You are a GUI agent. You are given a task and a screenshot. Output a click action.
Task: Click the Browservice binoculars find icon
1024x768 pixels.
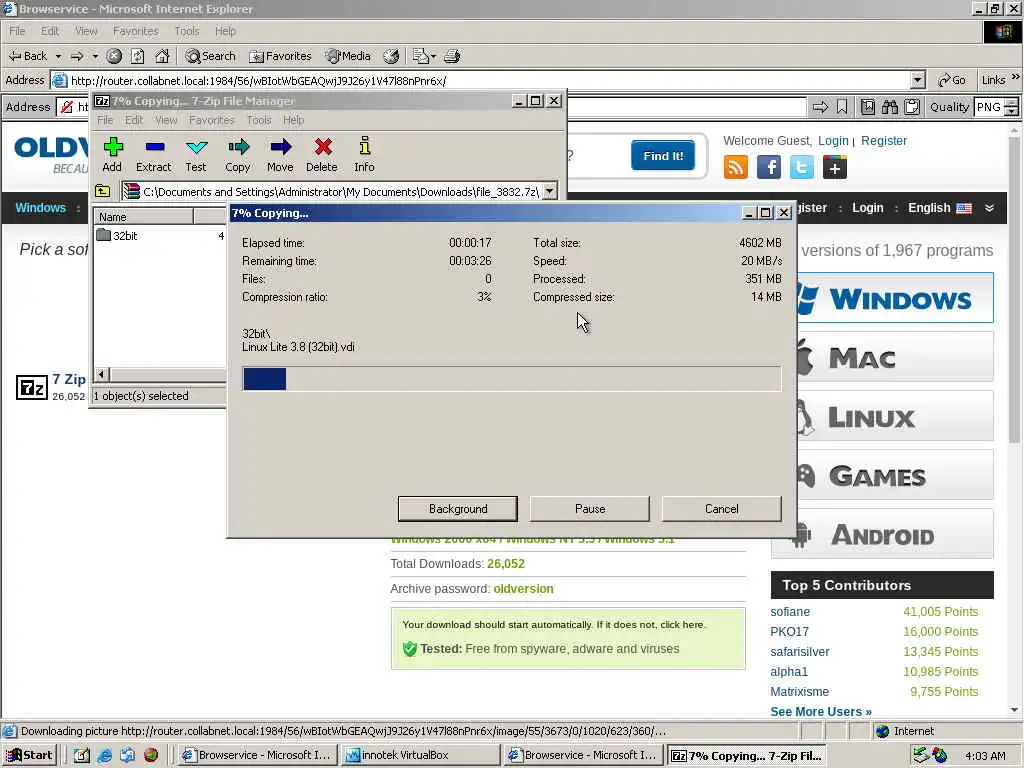(889, 107)
